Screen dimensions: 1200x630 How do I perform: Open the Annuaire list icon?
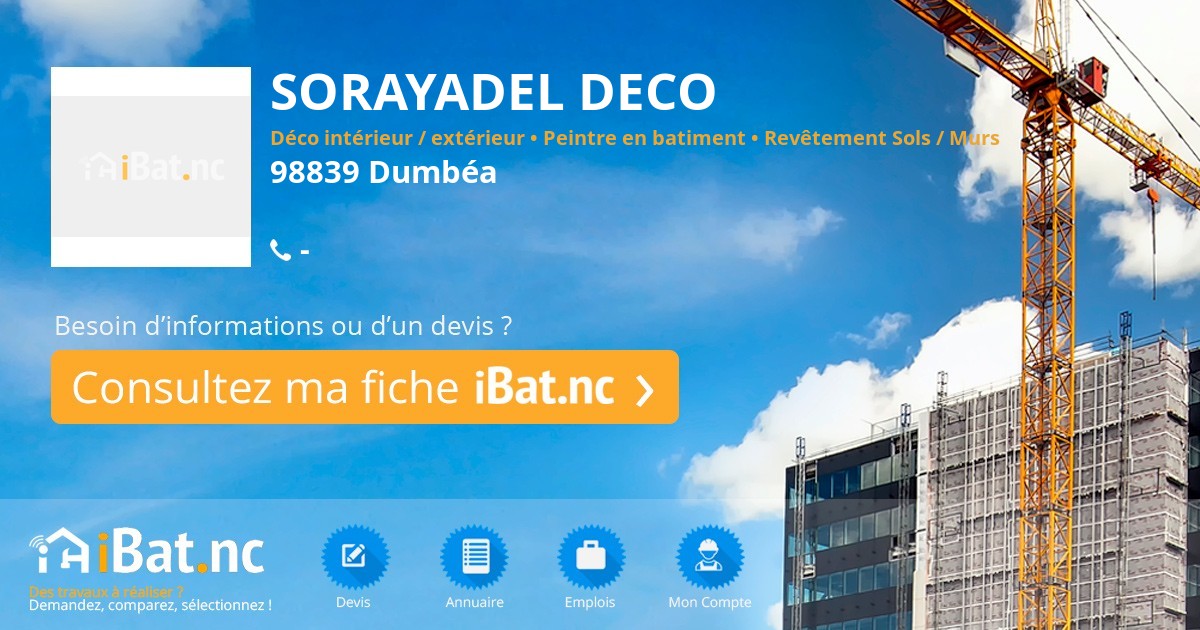pyautogui.click(x=474, y=557)
